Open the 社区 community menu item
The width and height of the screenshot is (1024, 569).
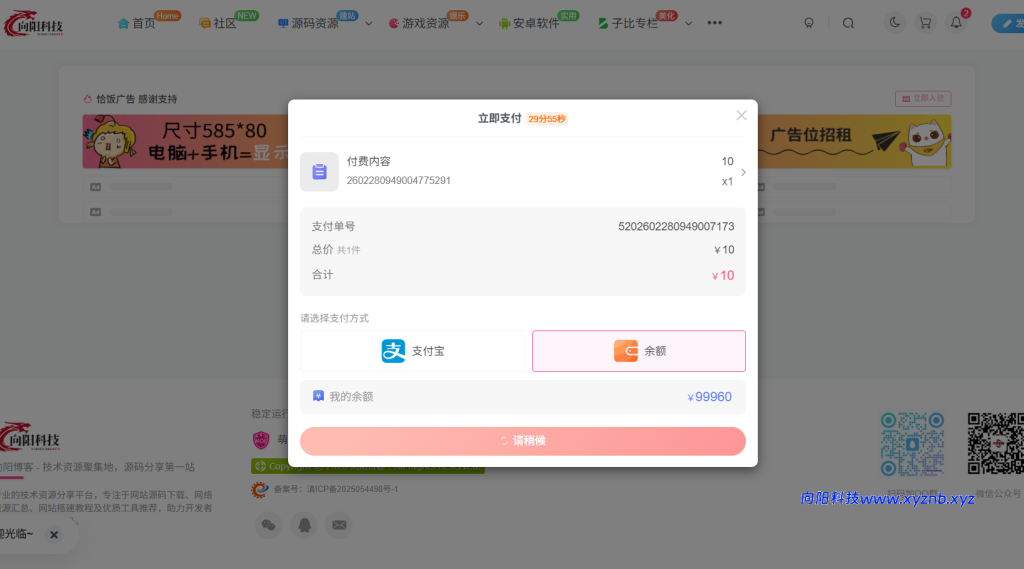coord(217,24)
